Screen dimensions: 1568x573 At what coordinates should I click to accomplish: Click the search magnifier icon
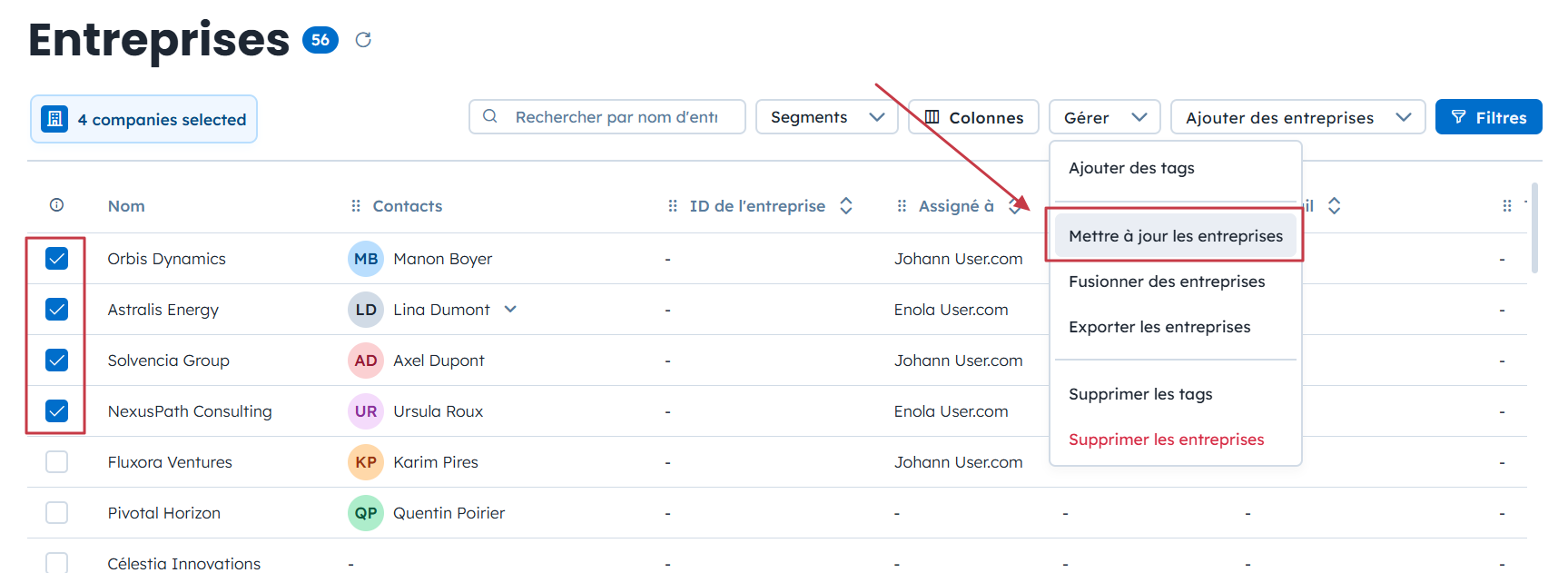point(490,116)
